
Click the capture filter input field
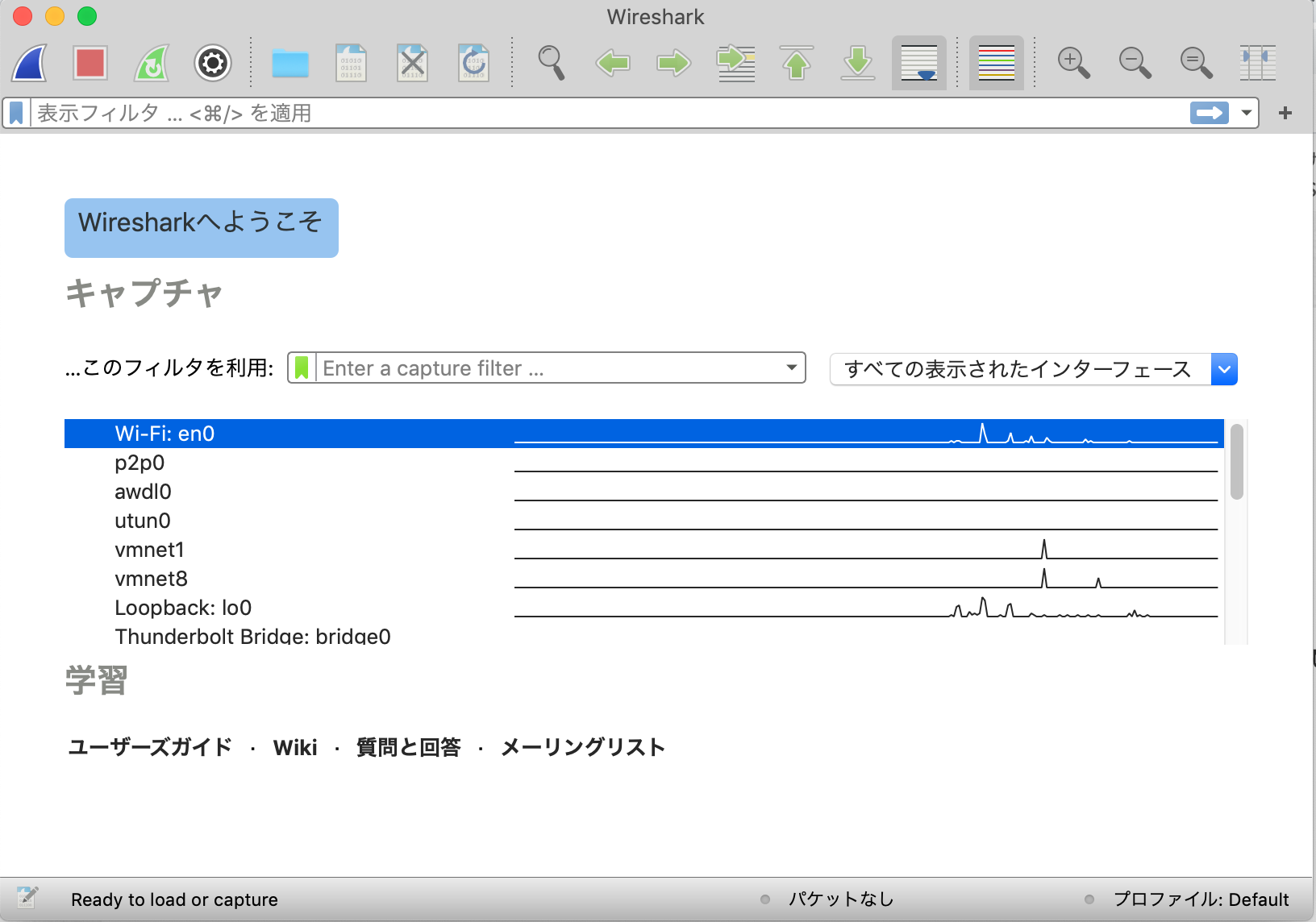pyautogui.click(x=548, y=368)
